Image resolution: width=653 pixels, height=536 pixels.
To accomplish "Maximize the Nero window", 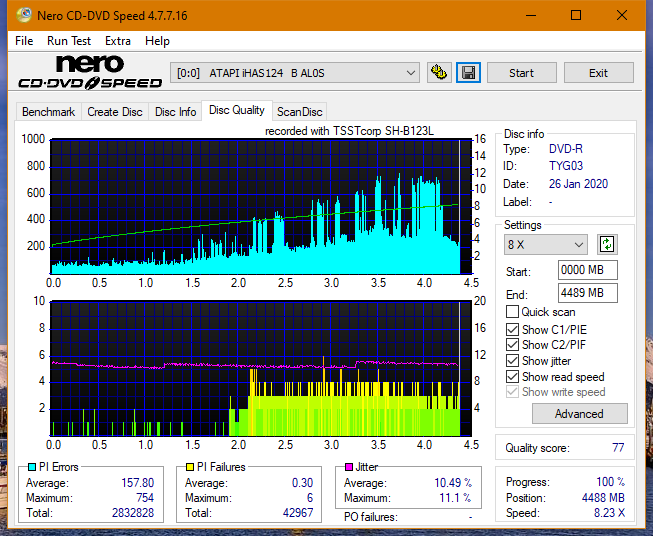I will tap(576, 15).
